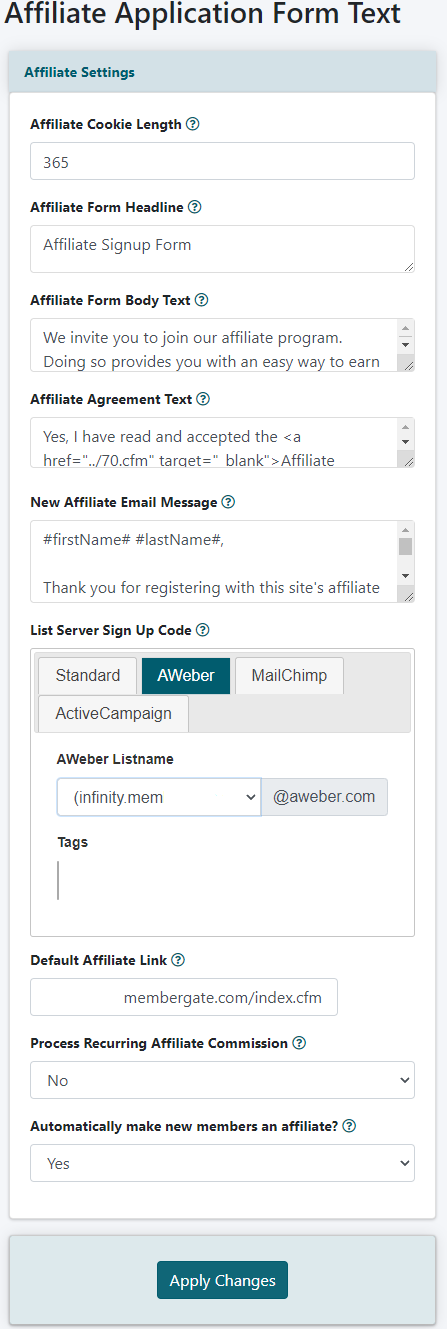The image size is (447, 1329).
Task: Expand Process Recurring Affiliate Commission dropdown
Action: (222, 1080)
